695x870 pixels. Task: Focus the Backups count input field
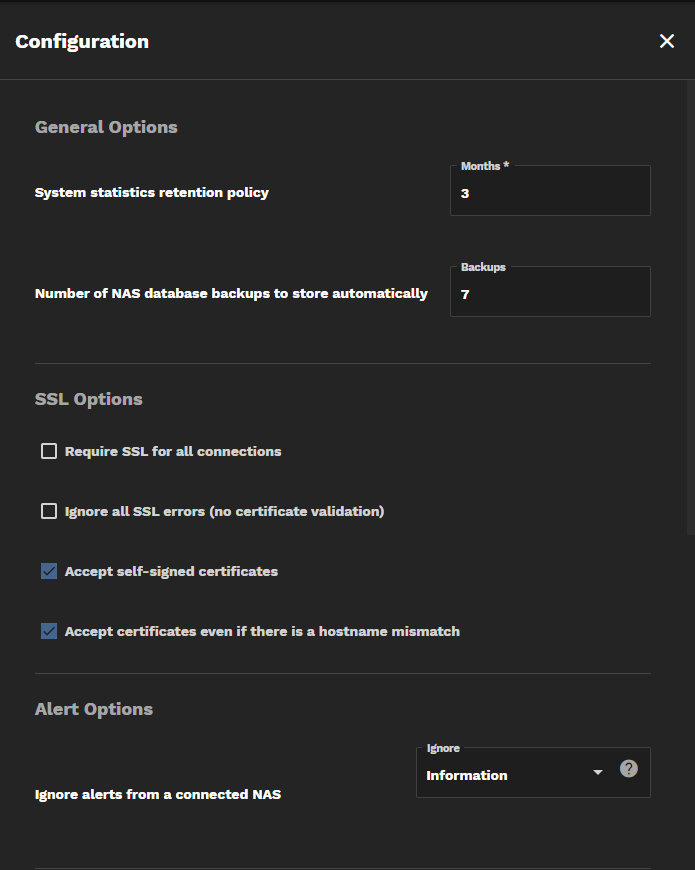coord(550,294)
